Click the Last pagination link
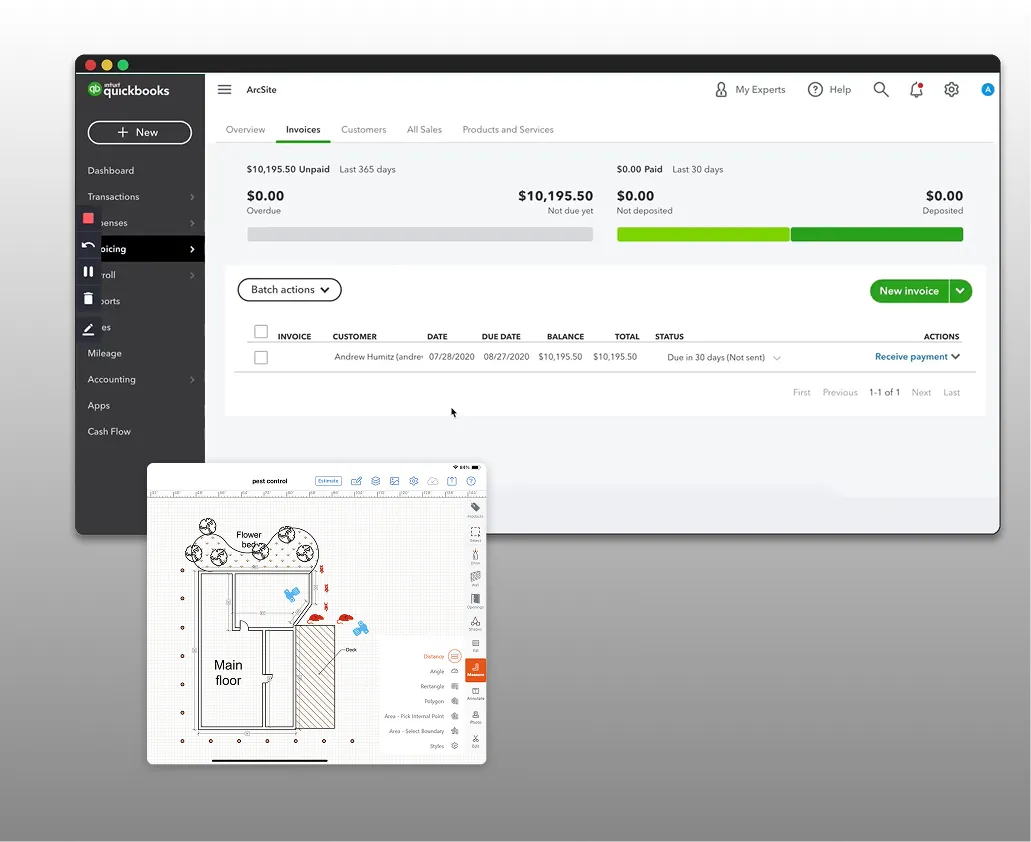The image size is (1031, 842). pyautogui.click(x=951, y=392)
